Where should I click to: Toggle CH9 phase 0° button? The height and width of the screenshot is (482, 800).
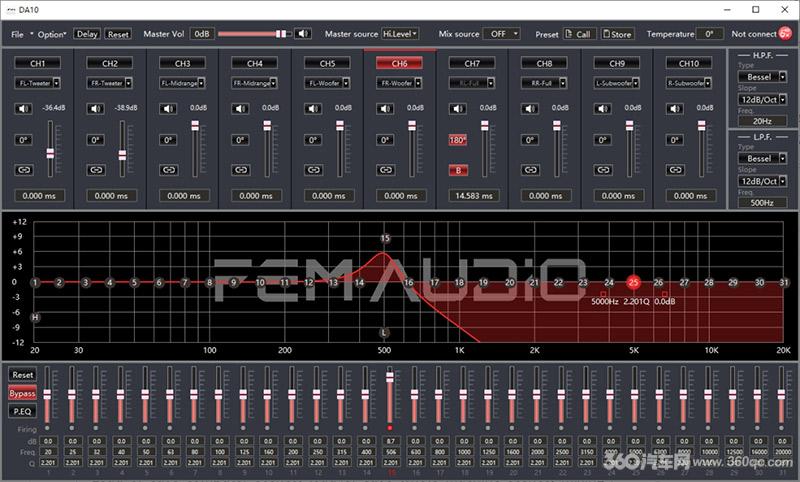pos(603,140)
